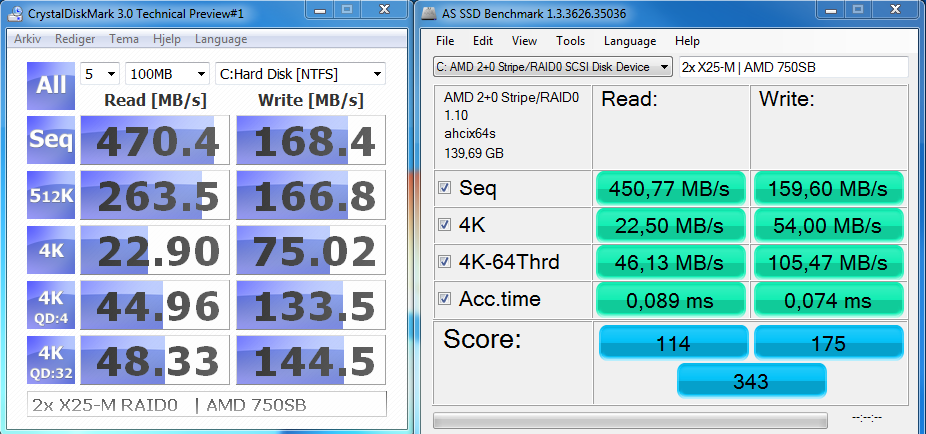Viewport: 926px width, 434px height.
Task: Click the write score 175
Action: point(829,342)
